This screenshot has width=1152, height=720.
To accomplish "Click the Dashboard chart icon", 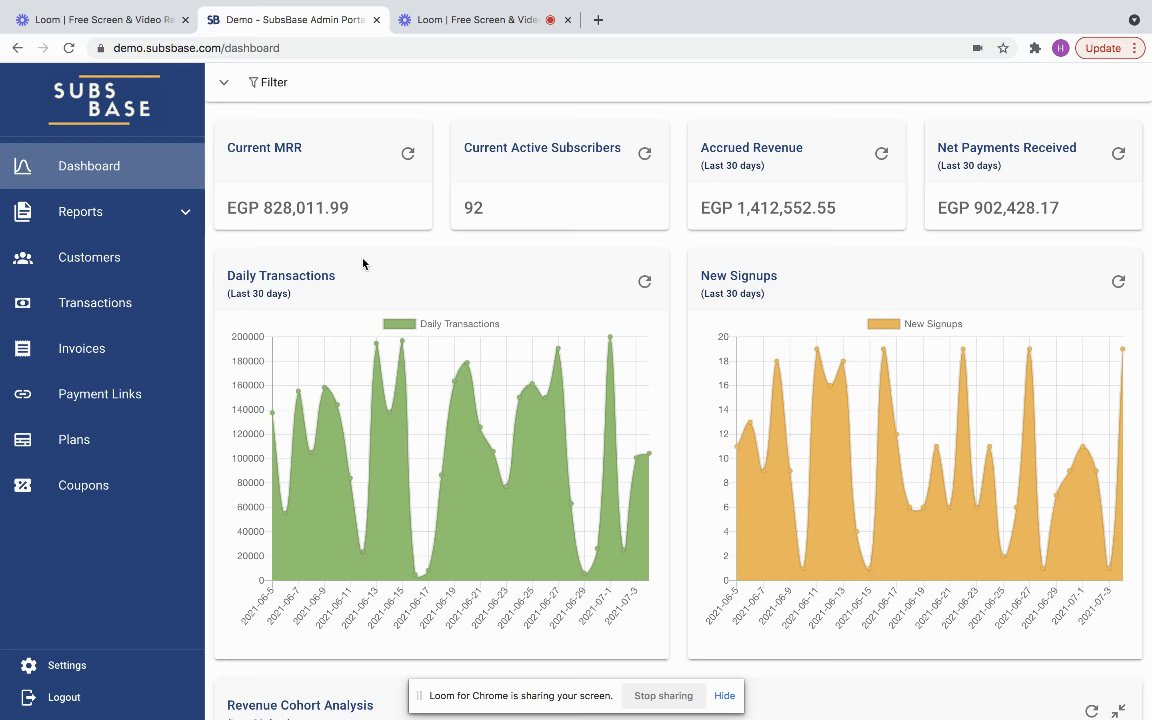I will 23,166.
